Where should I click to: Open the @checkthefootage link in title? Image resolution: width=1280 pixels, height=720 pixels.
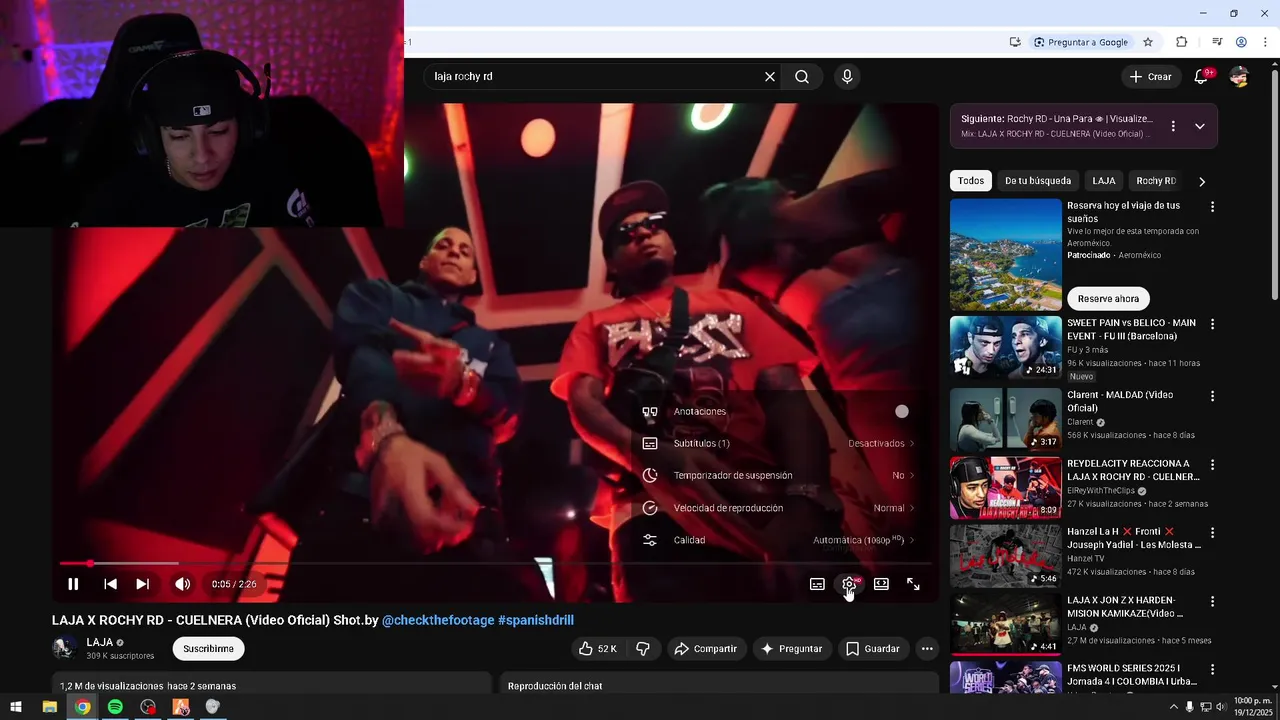(438, 620)
